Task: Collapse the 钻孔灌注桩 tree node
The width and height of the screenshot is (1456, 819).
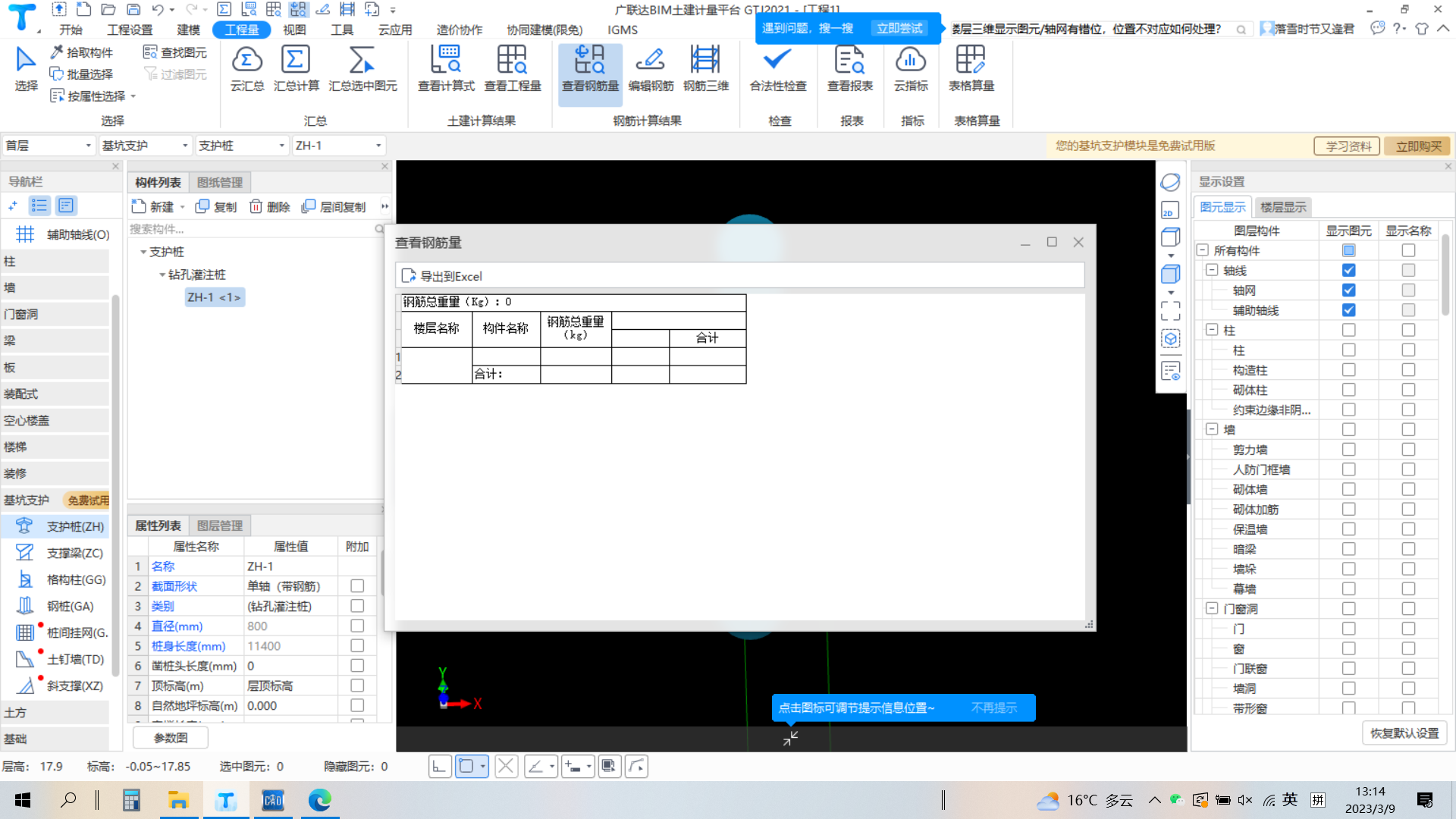Action: pos(162,275)
